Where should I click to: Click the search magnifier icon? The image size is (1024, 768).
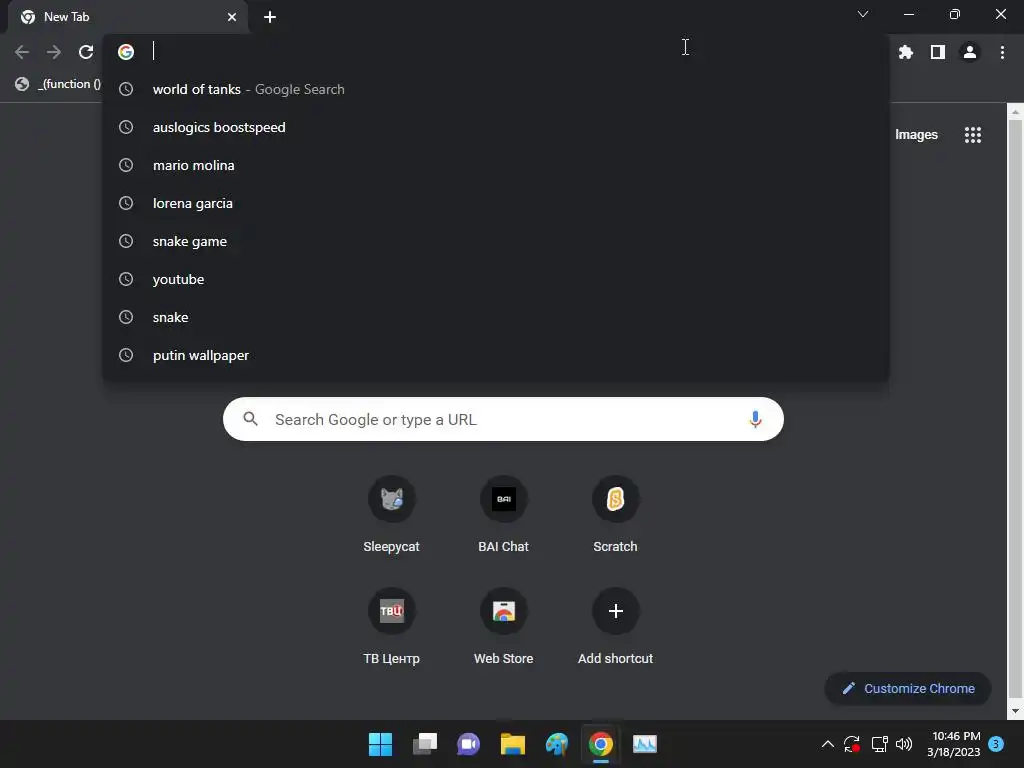click(x=251, y=419)
